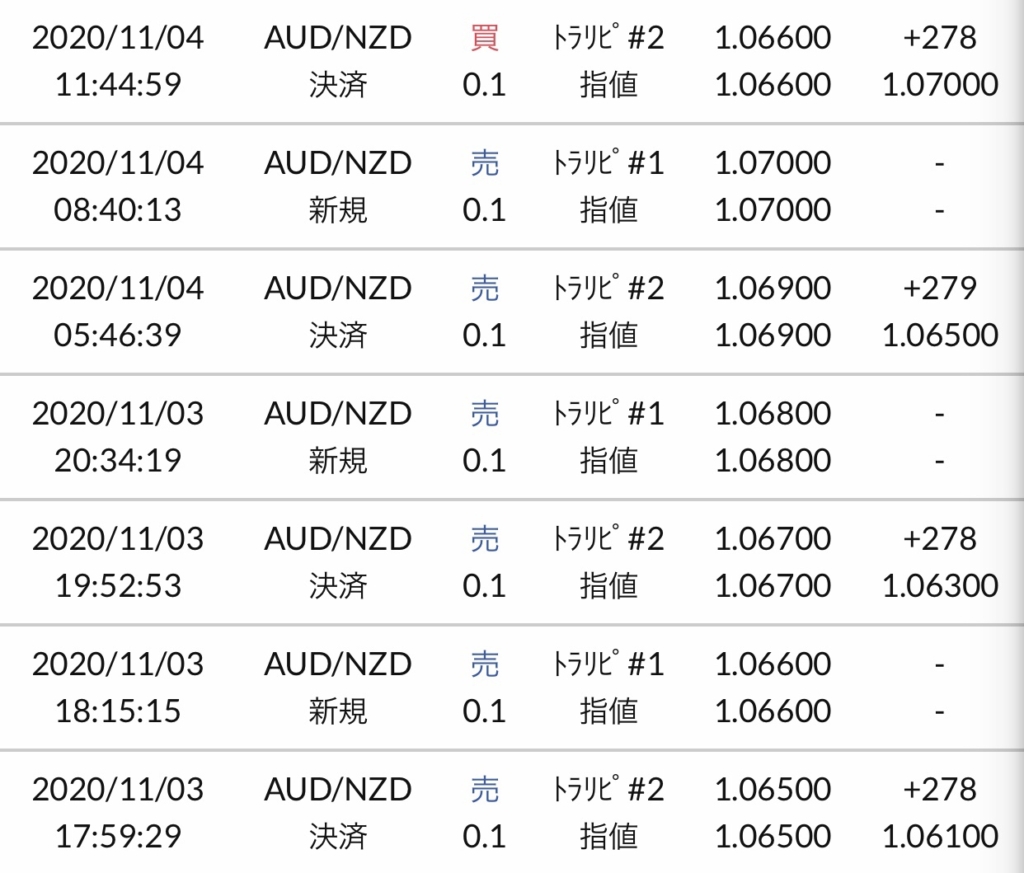
Task: Click the 1.06300 entry price value
Action: pos(940,586)
